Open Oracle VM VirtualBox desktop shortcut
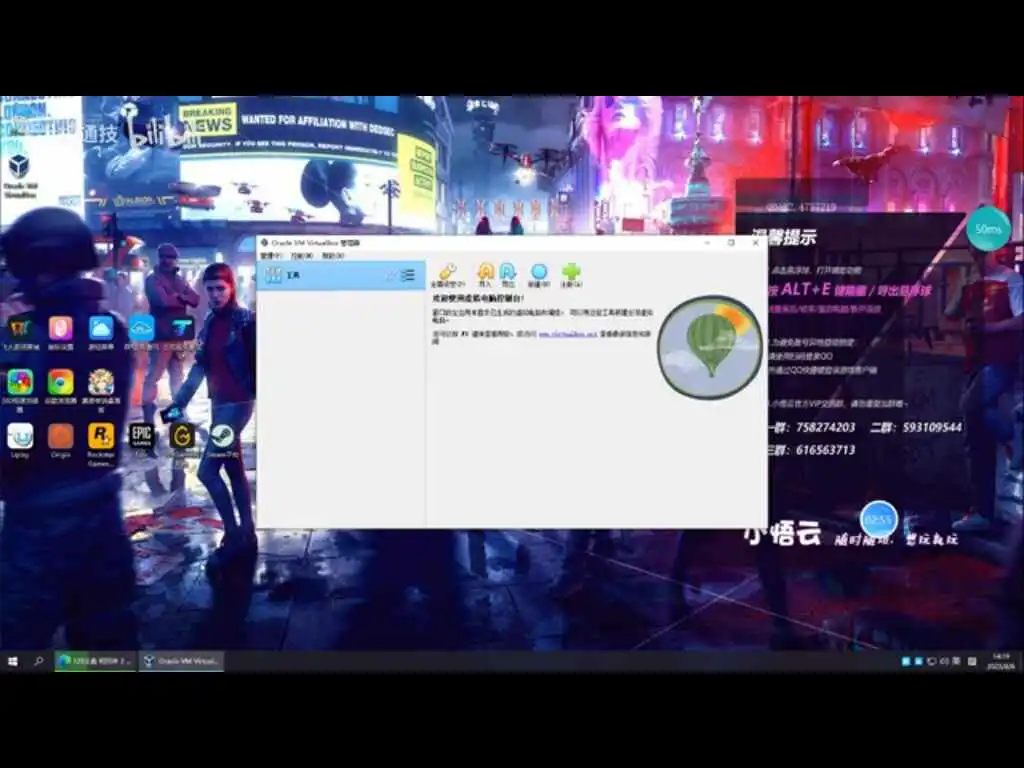This screenshot has height=768, width=1024. pos(20,176)
